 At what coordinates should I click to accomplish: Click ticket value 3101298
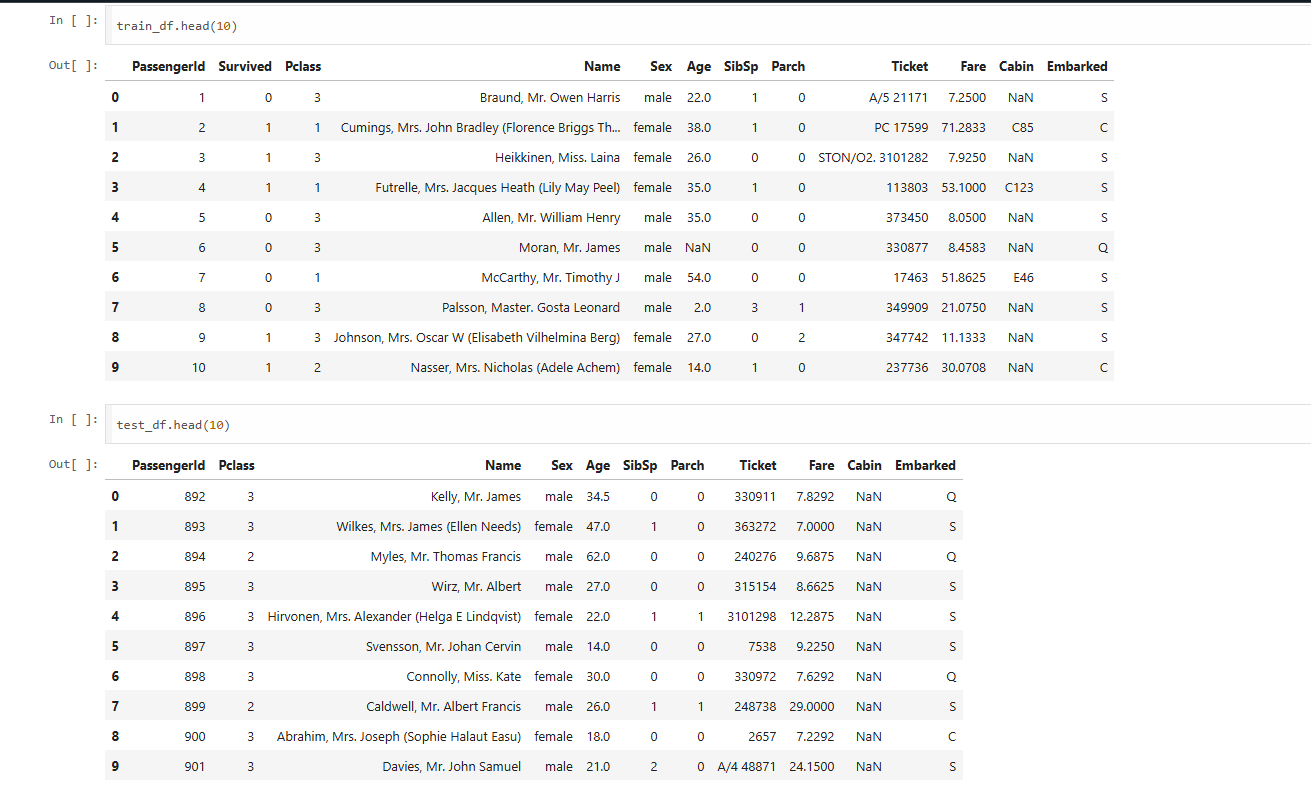pyautogui.click(x=752, y=617)
